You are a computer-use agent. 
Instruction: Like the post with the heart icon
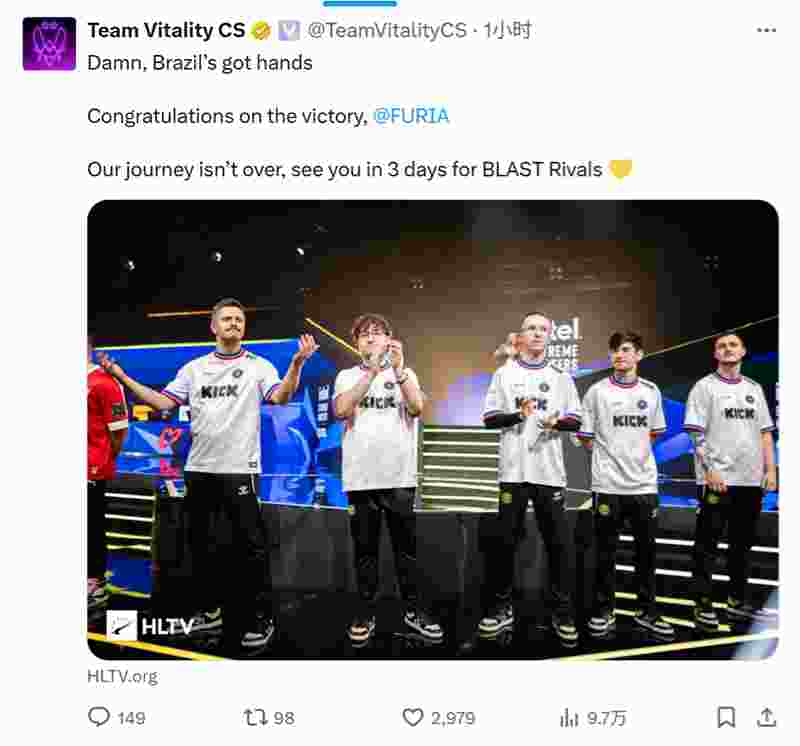coord(413,717)
